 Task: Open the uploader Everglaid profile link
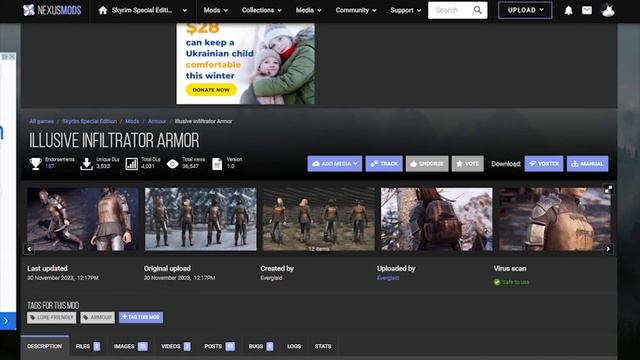click(x=388, y=278)
